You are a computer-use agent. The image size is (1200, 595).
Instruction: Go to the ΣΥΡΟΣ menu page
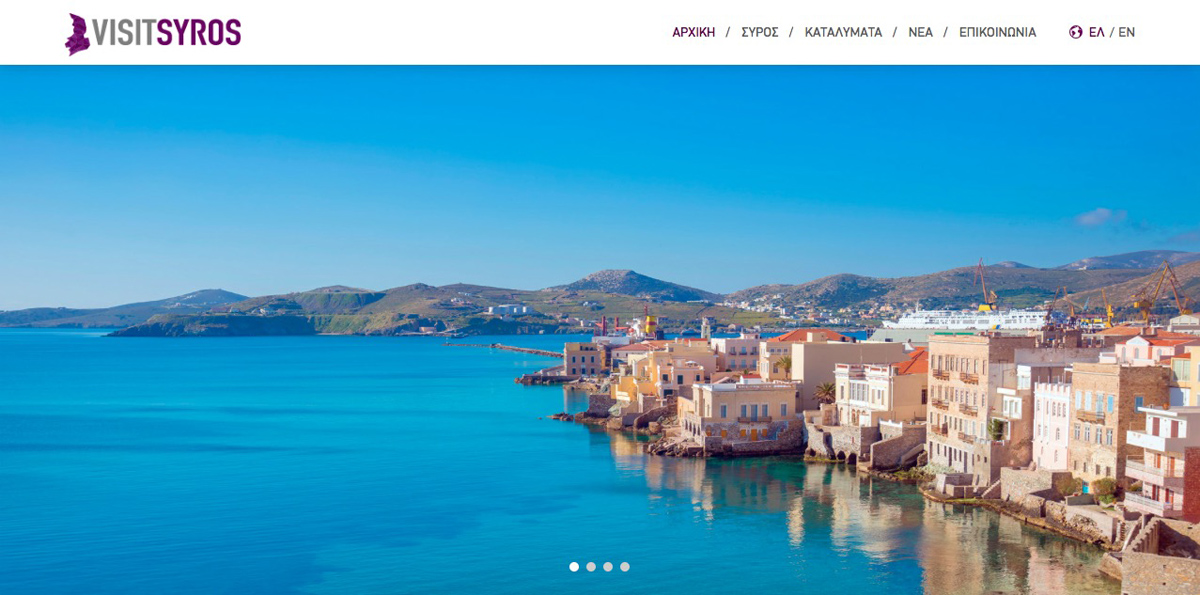(x=759, y=32)
